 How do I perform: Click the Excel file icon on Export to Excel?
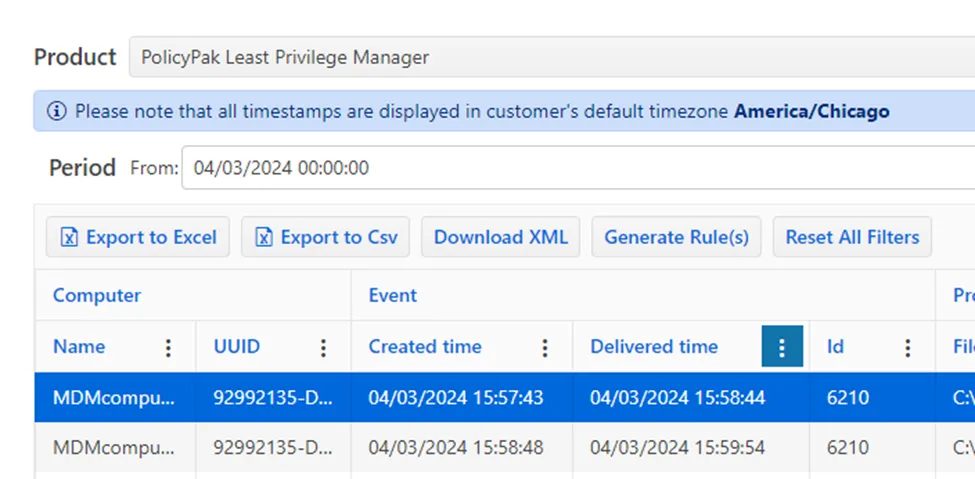point(69,237)
